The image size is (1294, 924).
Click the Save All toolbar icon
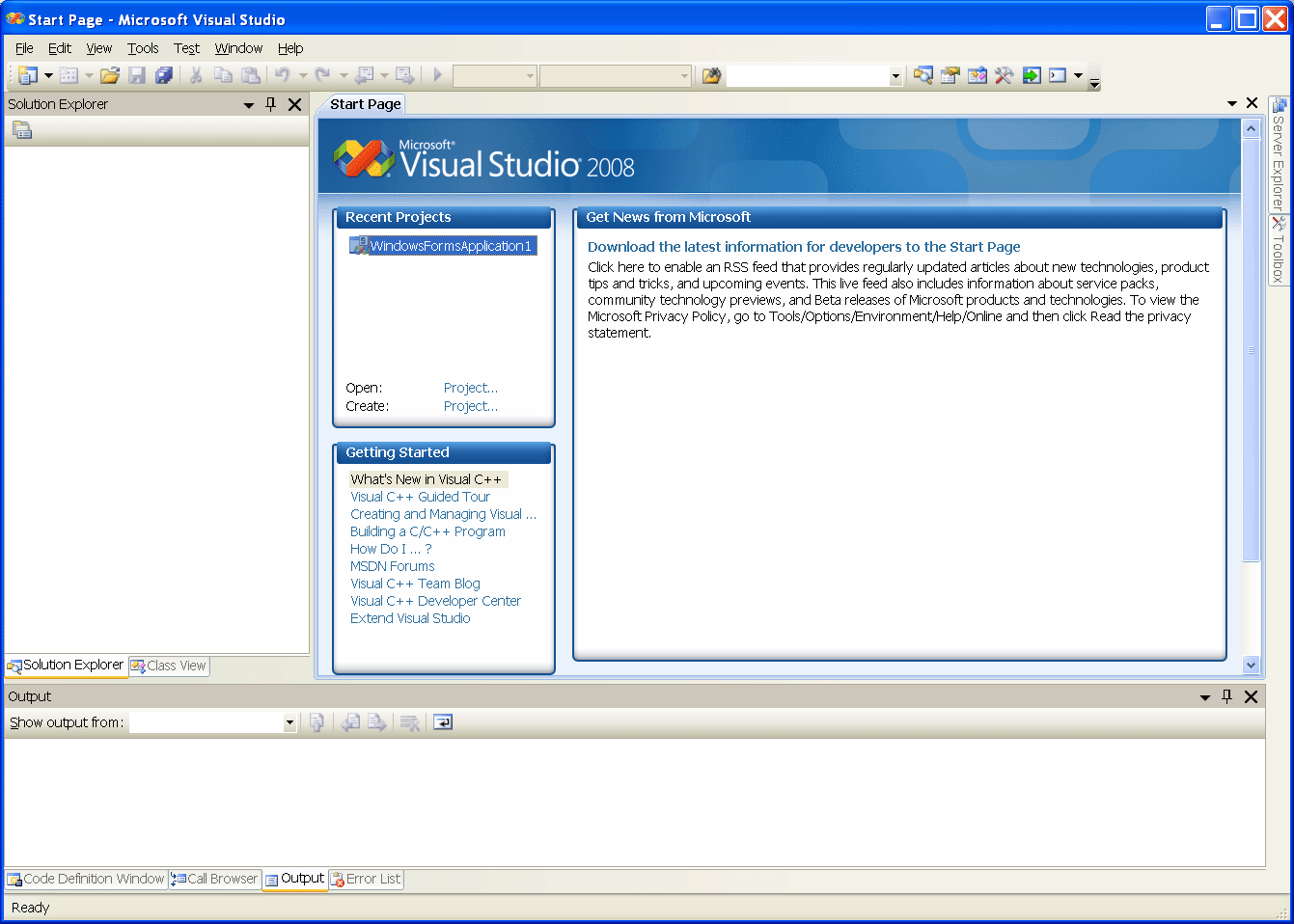point(164,75)
